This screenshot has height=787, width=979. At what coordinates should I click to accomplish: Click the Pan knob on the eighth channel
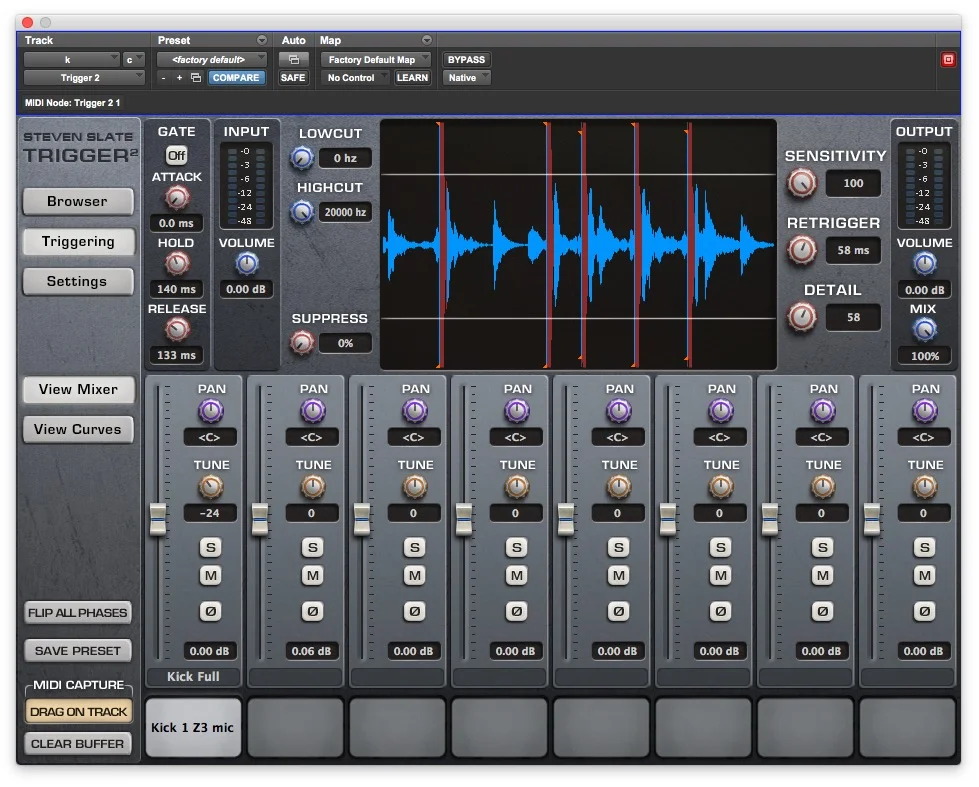click(x=925, y=411)
